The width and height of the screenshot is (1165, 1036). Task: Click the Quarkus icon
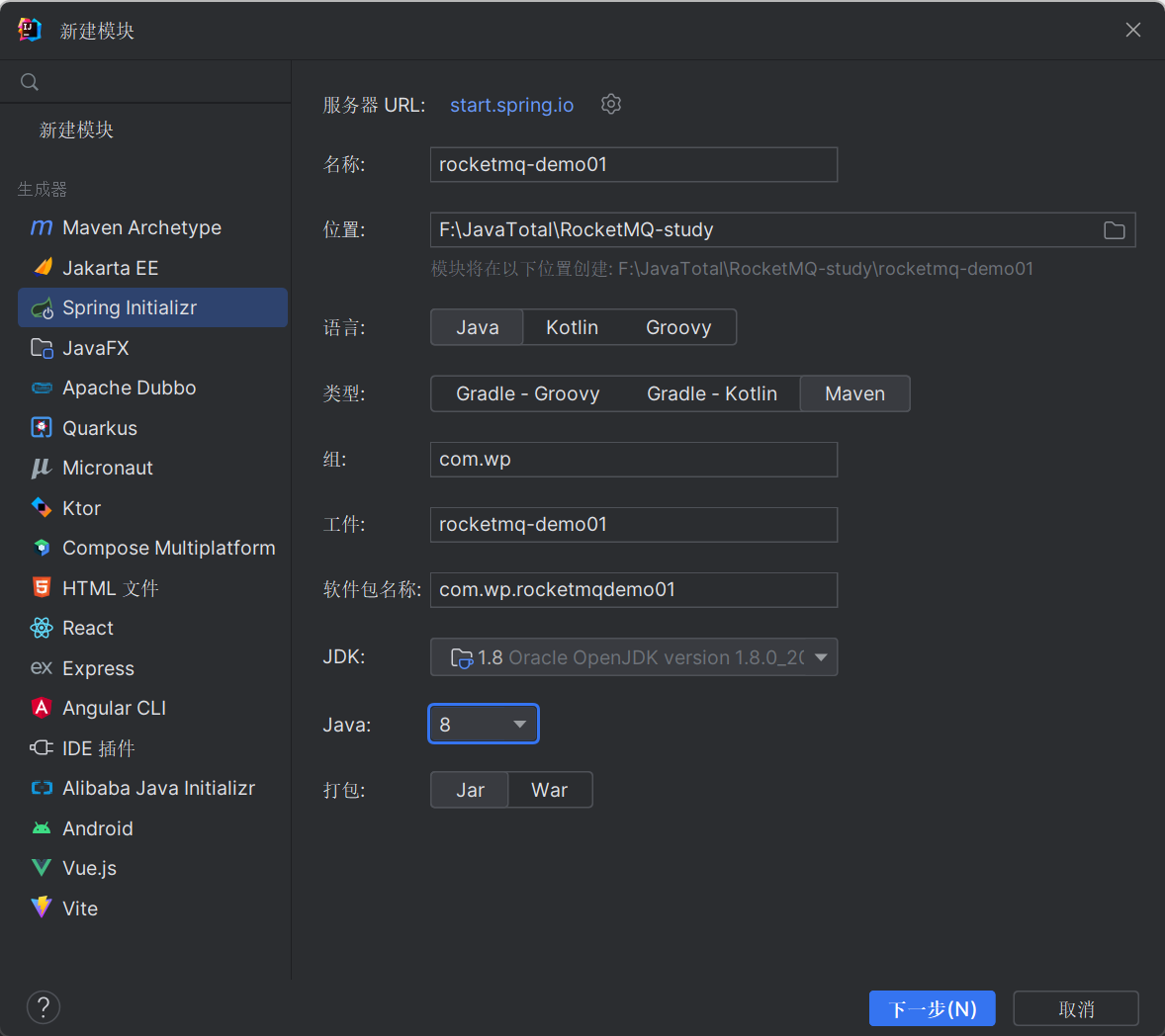pyautogui.click(x=42, y=428)
